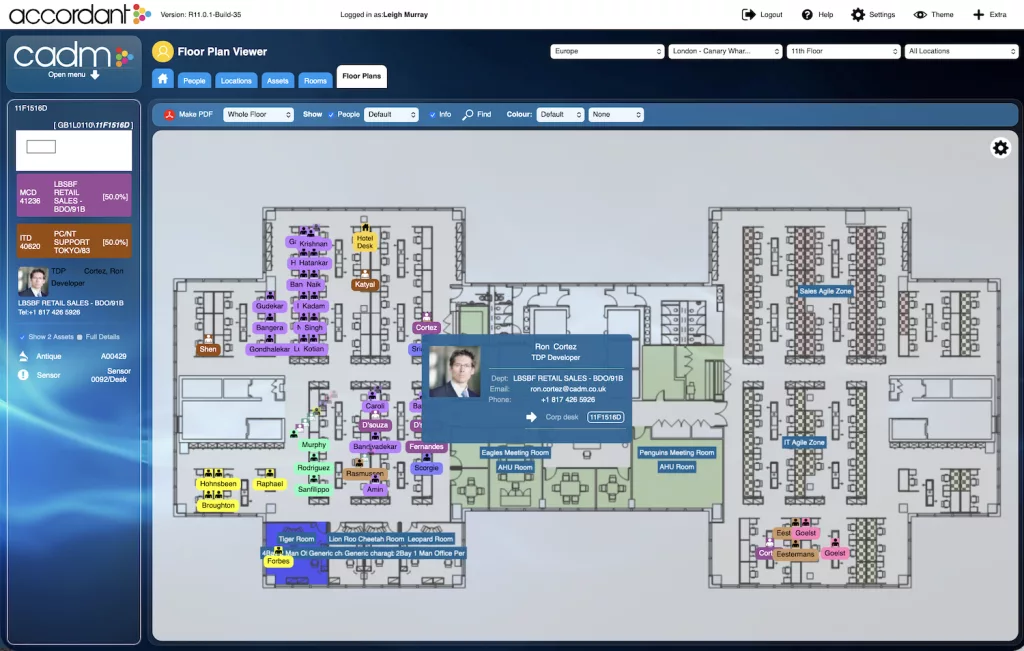Click the Eestermans desk label
1024x651 pixels.
(795, 554)
